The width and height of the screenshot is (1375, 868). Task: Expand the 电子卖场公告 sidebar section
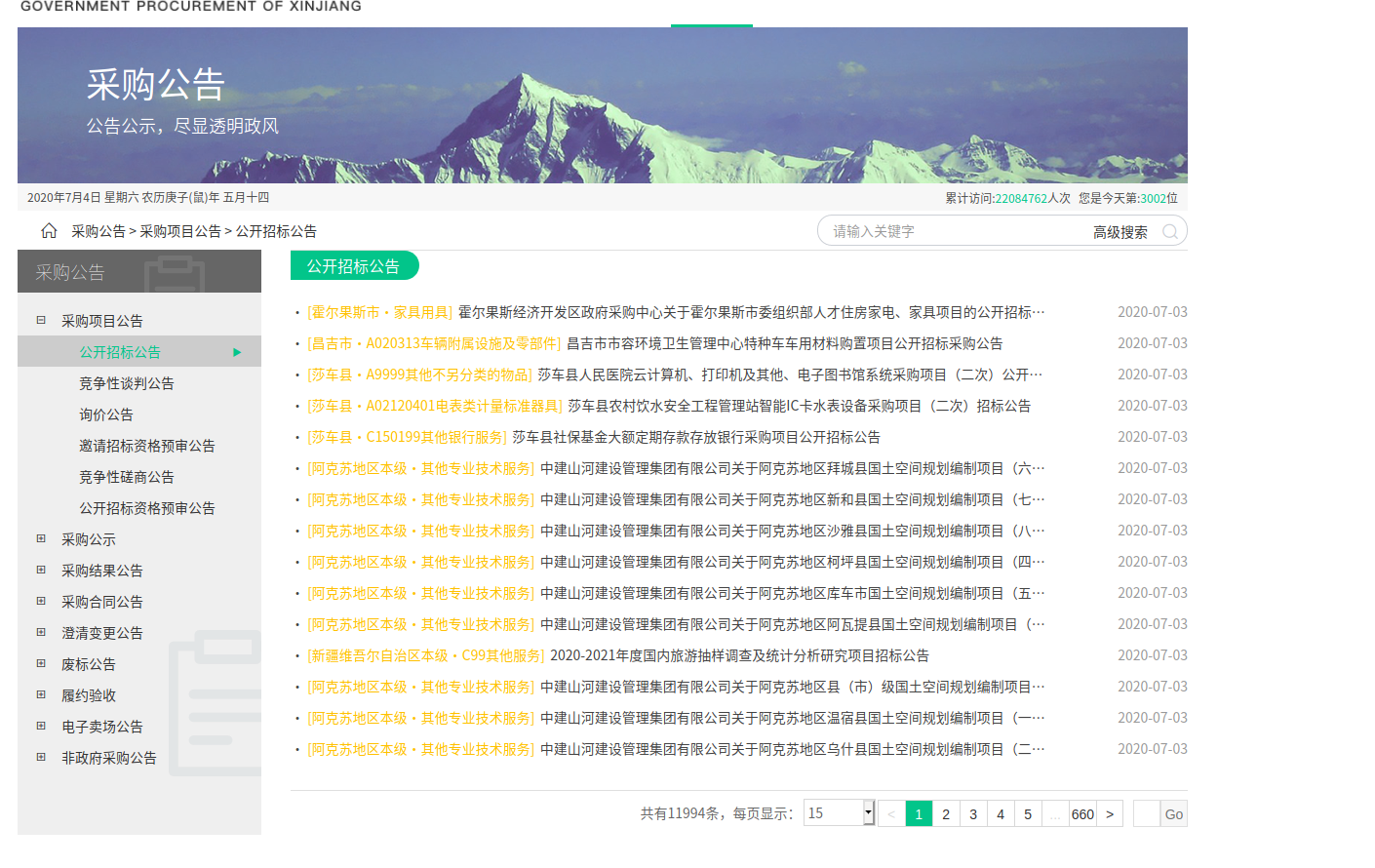tap(40, 726)
